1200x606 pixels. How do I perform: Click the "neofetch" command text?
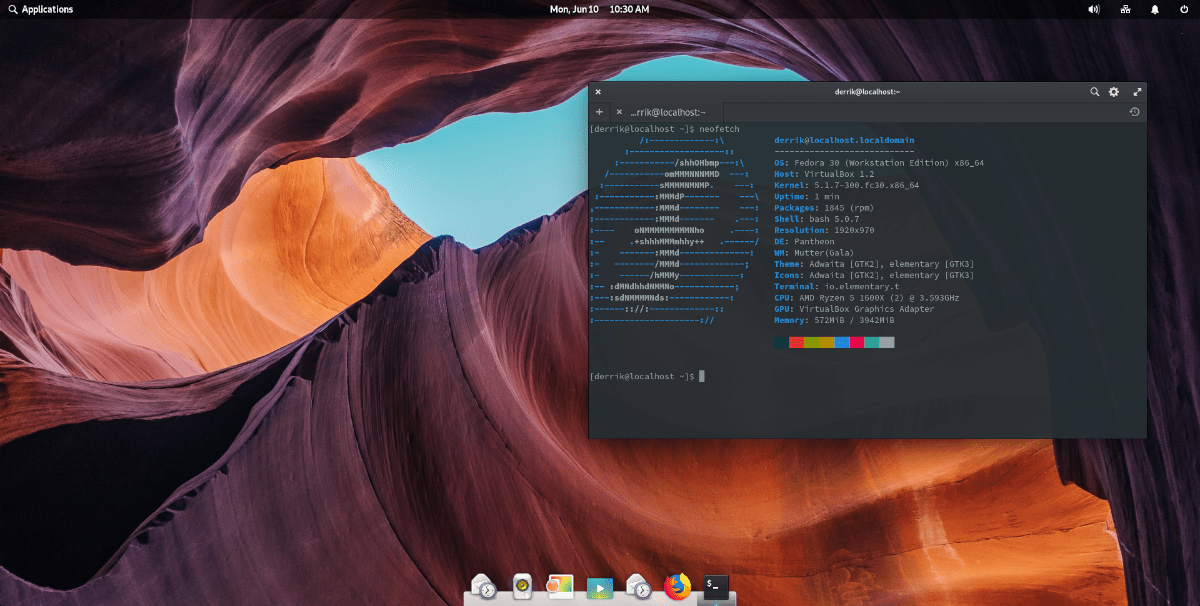(x=719, y=129)
